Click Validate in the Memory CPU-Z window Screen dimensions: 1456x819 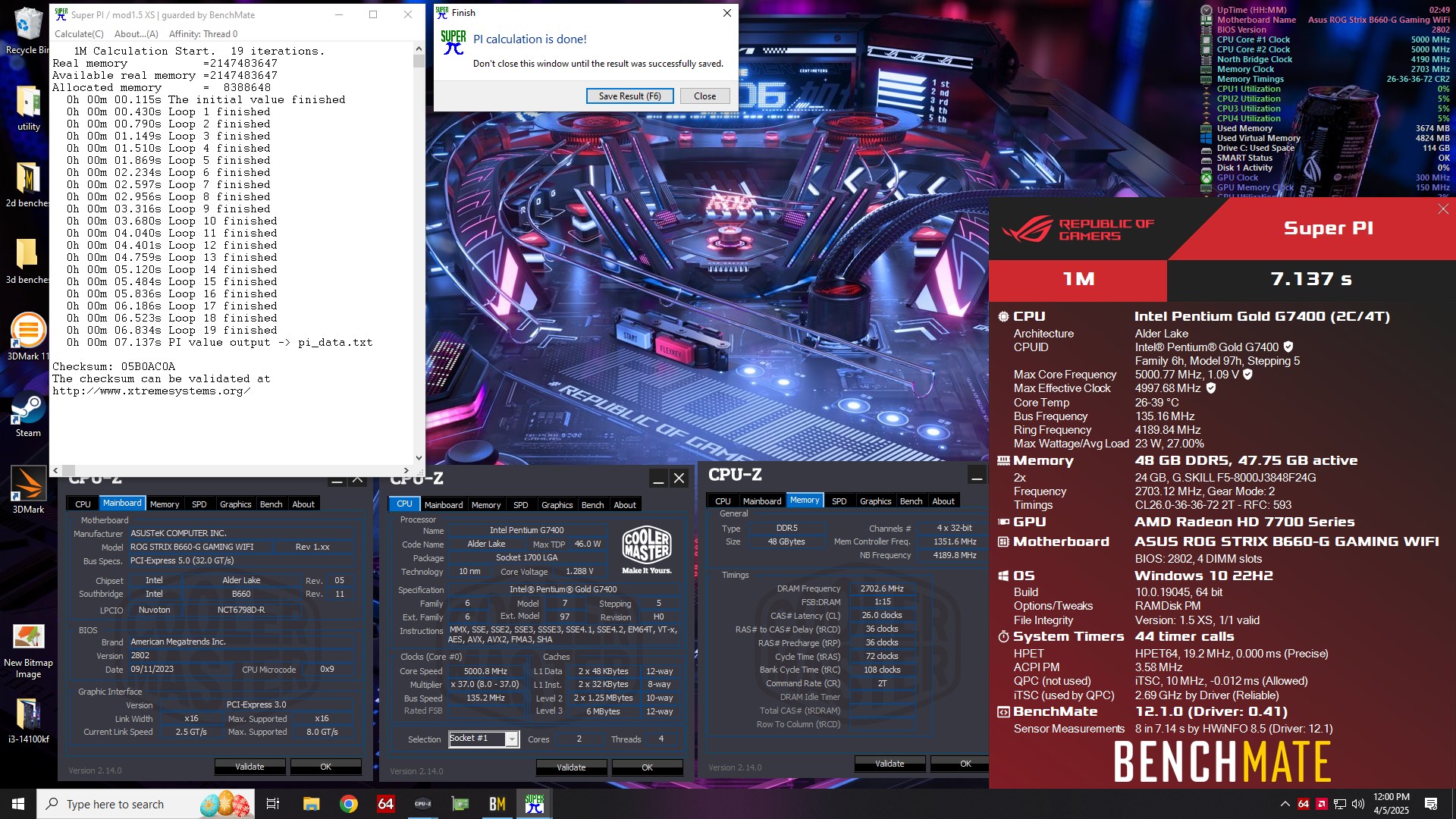(x=890, y=764)
